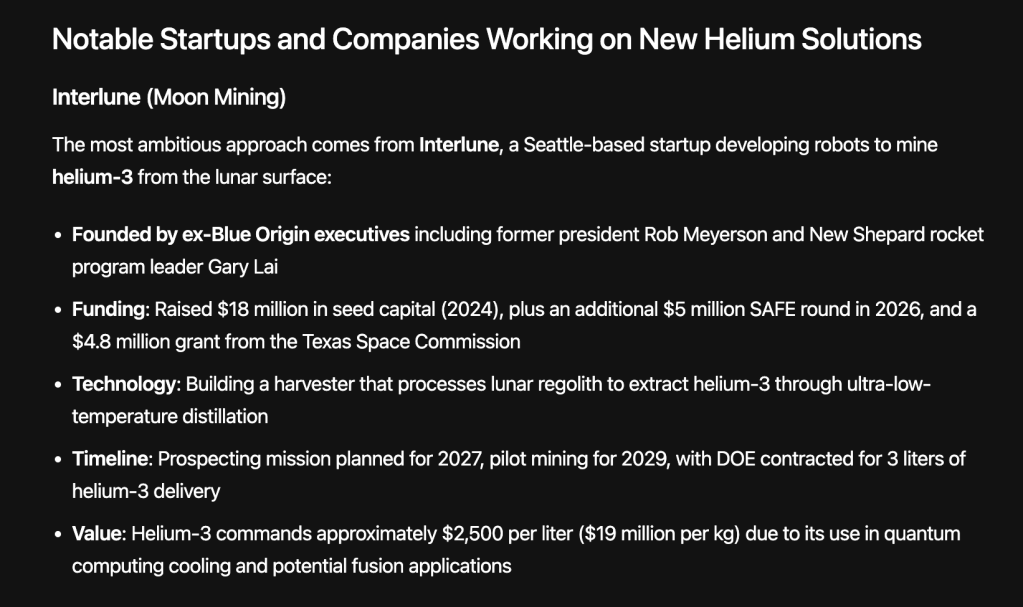1023x607 pixels.
Task: Click the bold "Funding" label
Action: click(x=109, y=309)
